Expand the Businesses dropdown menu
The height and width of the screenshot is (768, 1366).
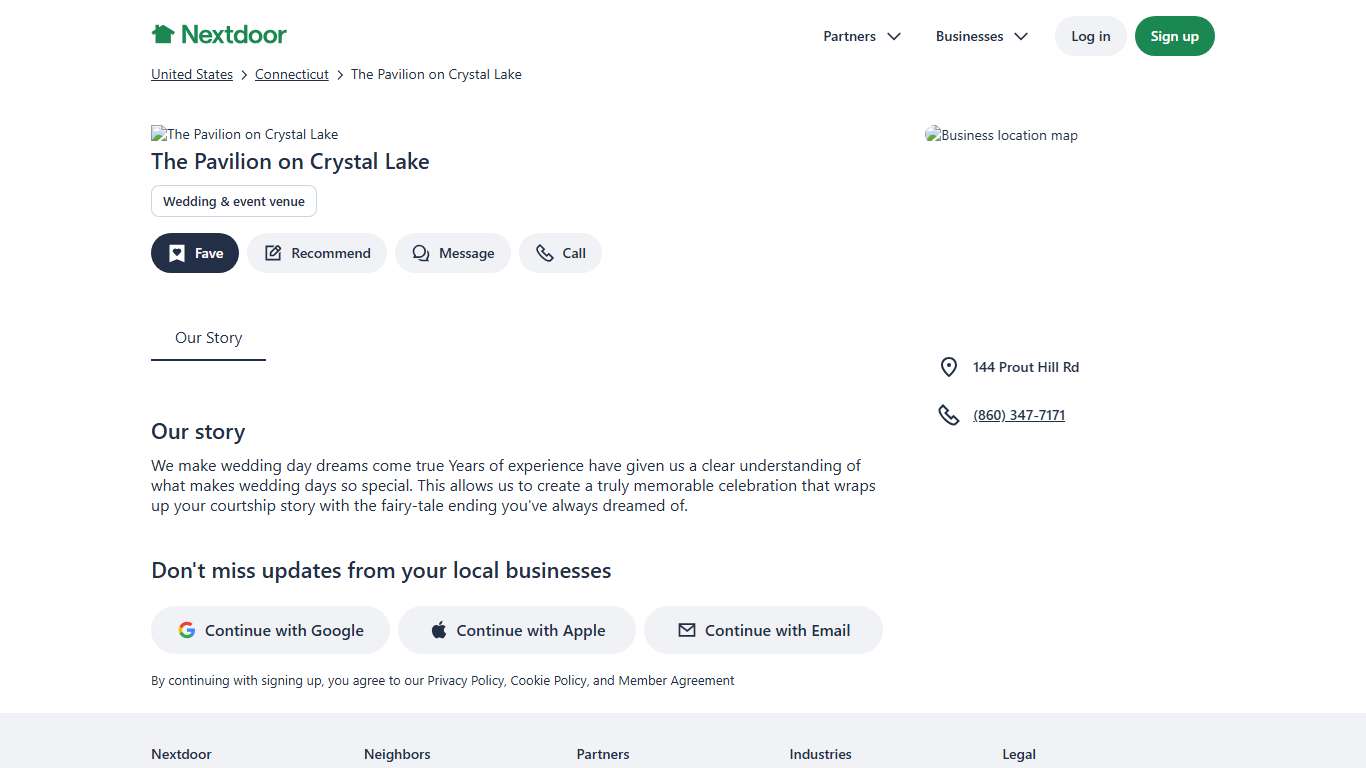[x=982, y=36]
